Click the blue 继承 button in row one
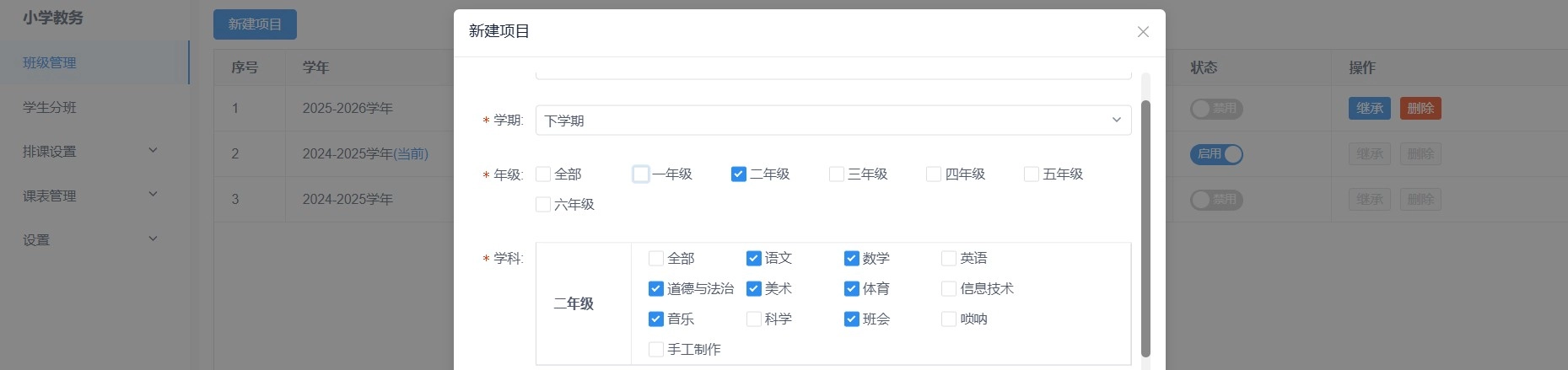Screen dimensions: 1568x370 coord(1369,109)
